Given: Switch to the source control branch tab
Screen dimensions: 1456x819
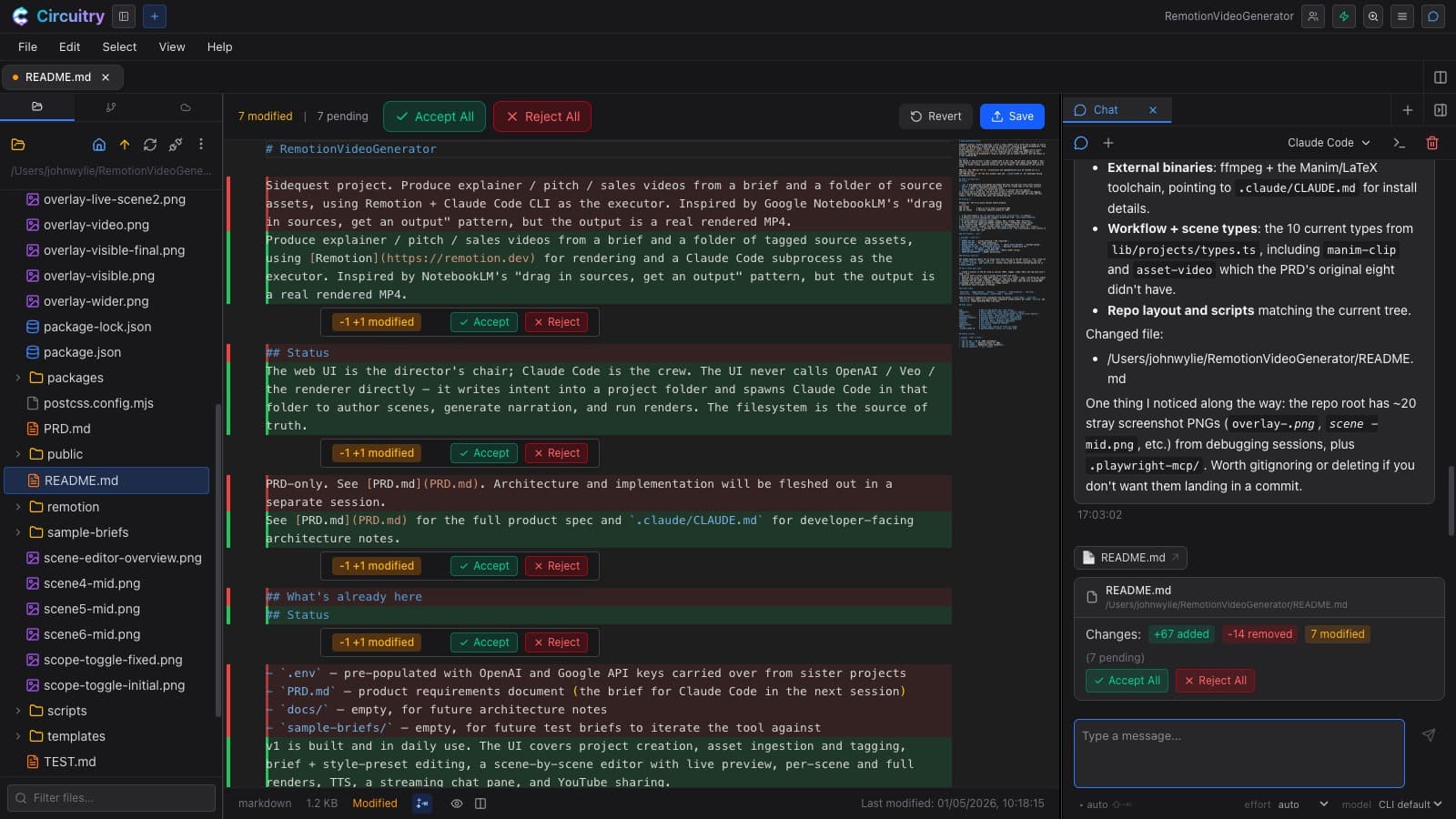Looking at the screenshot, I should [111, 106].
